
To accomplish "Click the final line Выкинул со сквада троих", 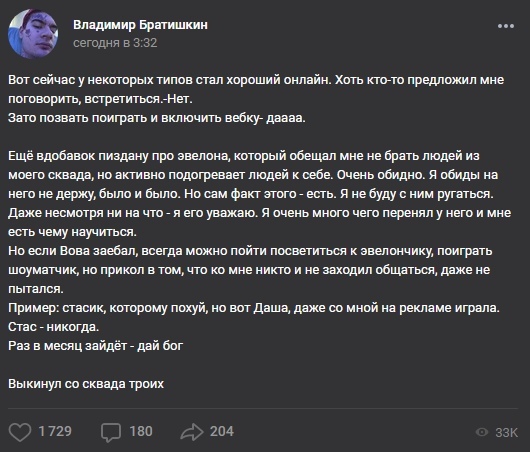I will pos(86,384).
